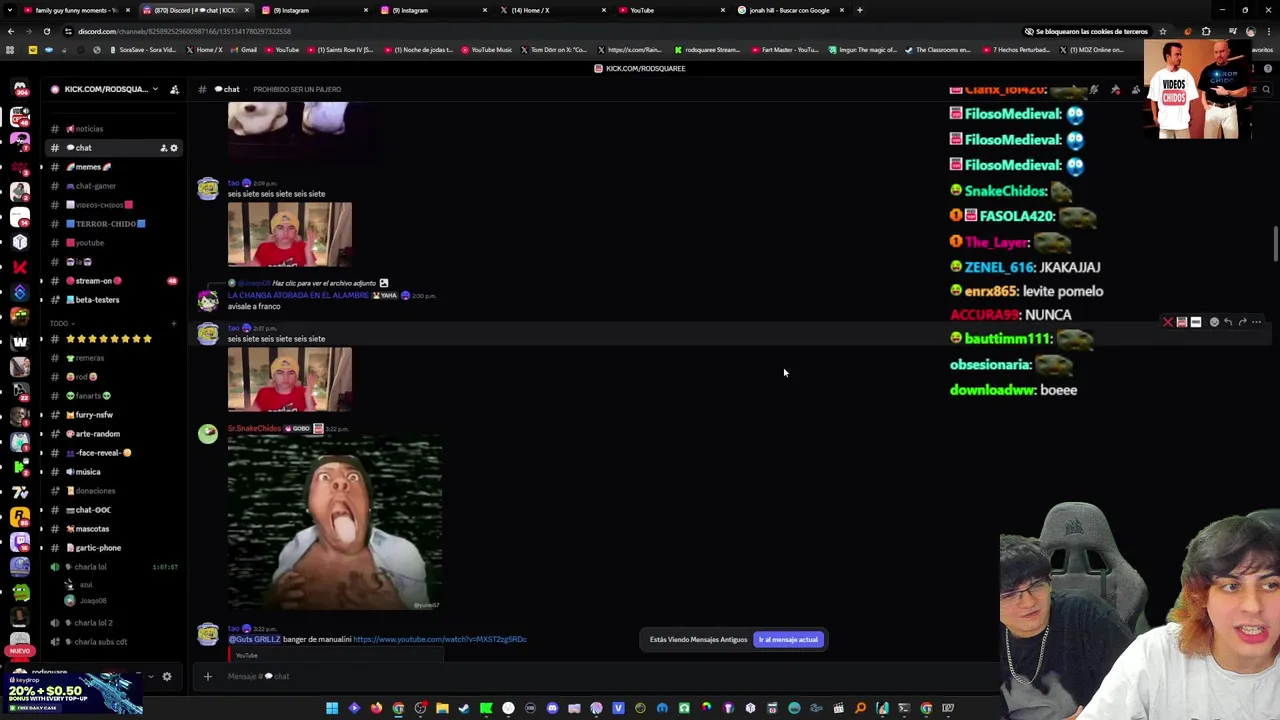Open overlay three-dot more options
Image resolution: width=1280 pixels, height=720 pixels.
[x=1256, y=322]
